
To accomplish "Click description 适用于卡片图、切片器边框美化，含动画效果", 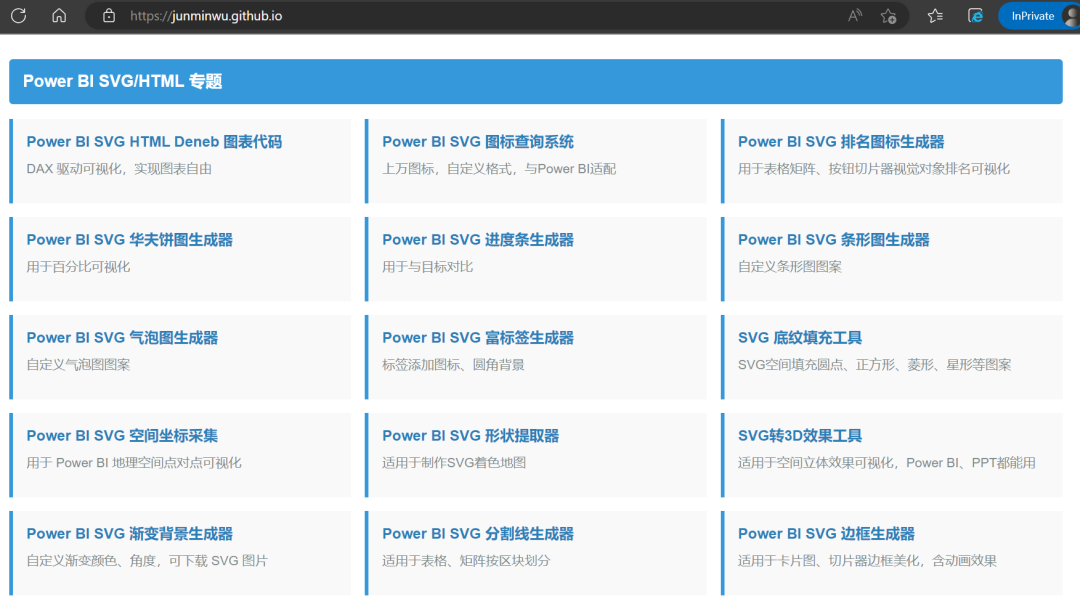I will click(867, 560).
